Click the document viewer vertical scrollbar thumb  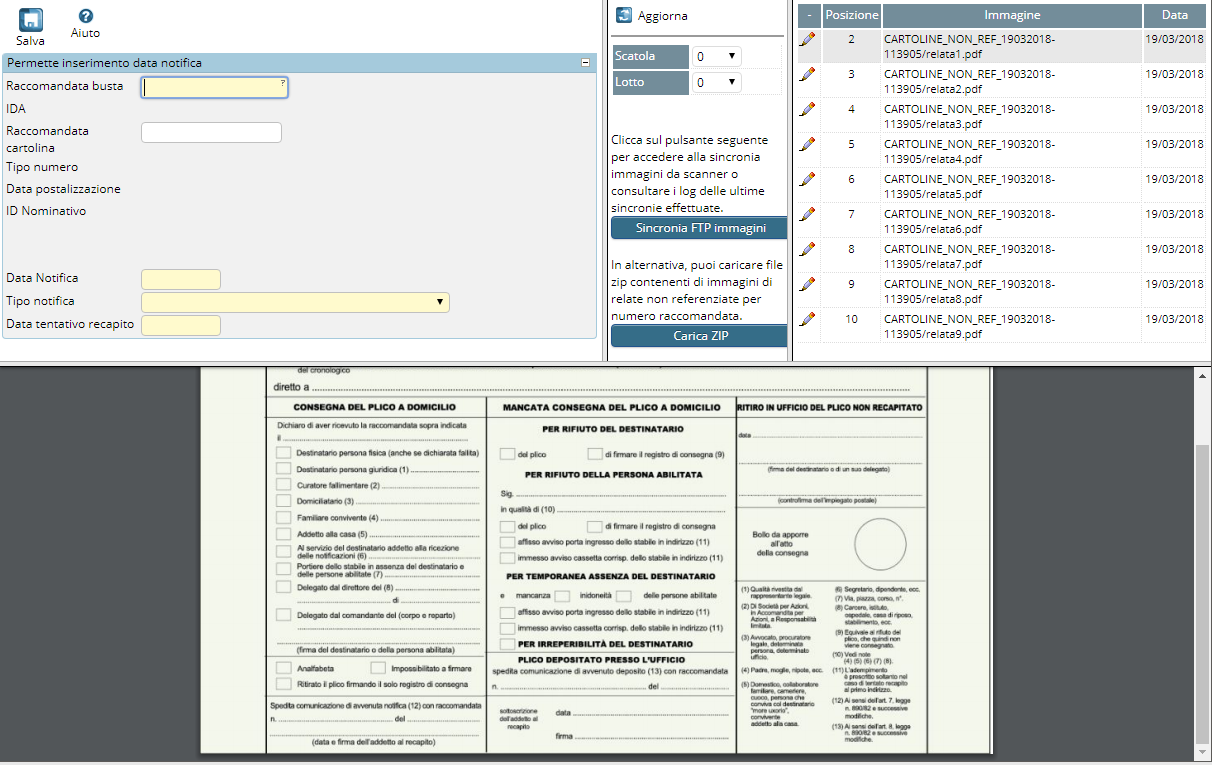(x=1203, y=593)
